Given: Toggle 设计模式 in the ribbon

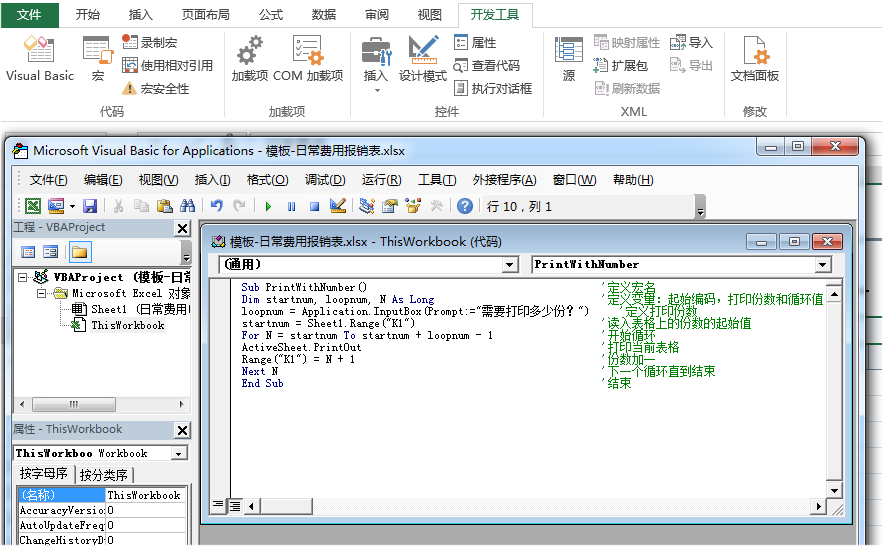Looking at the screenshot, I should coord(423,58).
